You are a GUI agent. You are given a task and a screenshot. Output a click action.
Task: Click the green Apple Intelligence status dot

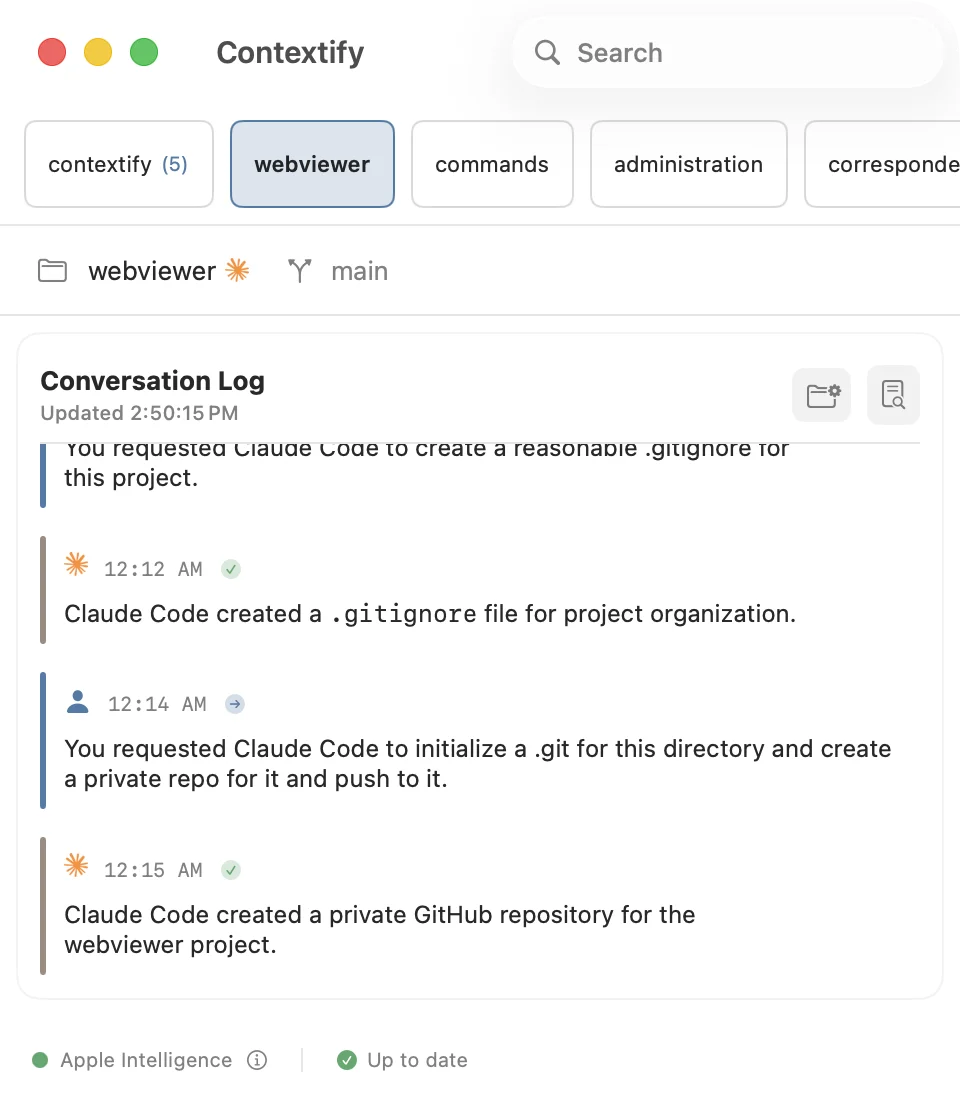tap(38, 1060)
